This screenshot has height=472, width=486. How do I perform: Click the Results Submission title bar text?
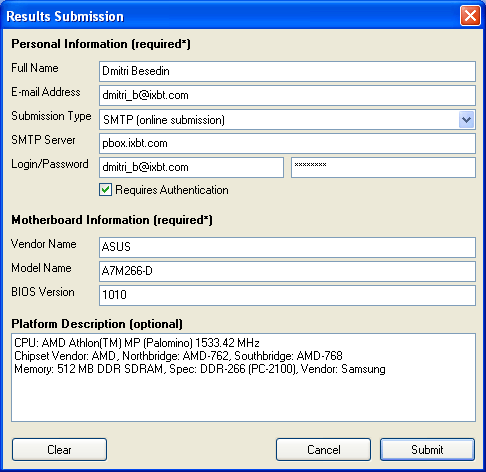pyautogui.click(x=65, y=16)
